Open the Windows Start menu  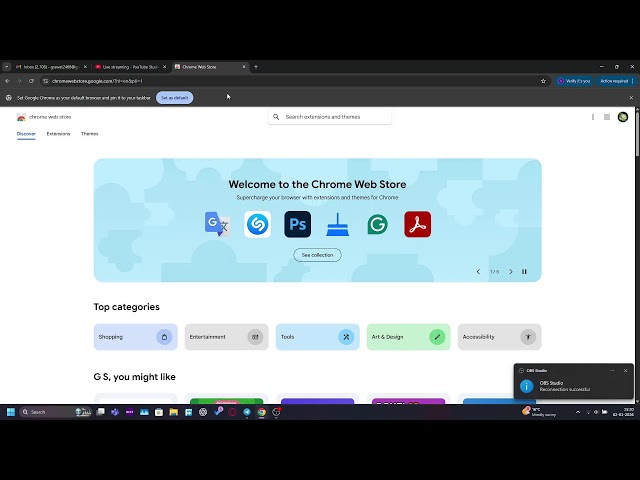(x=11, y=412)
